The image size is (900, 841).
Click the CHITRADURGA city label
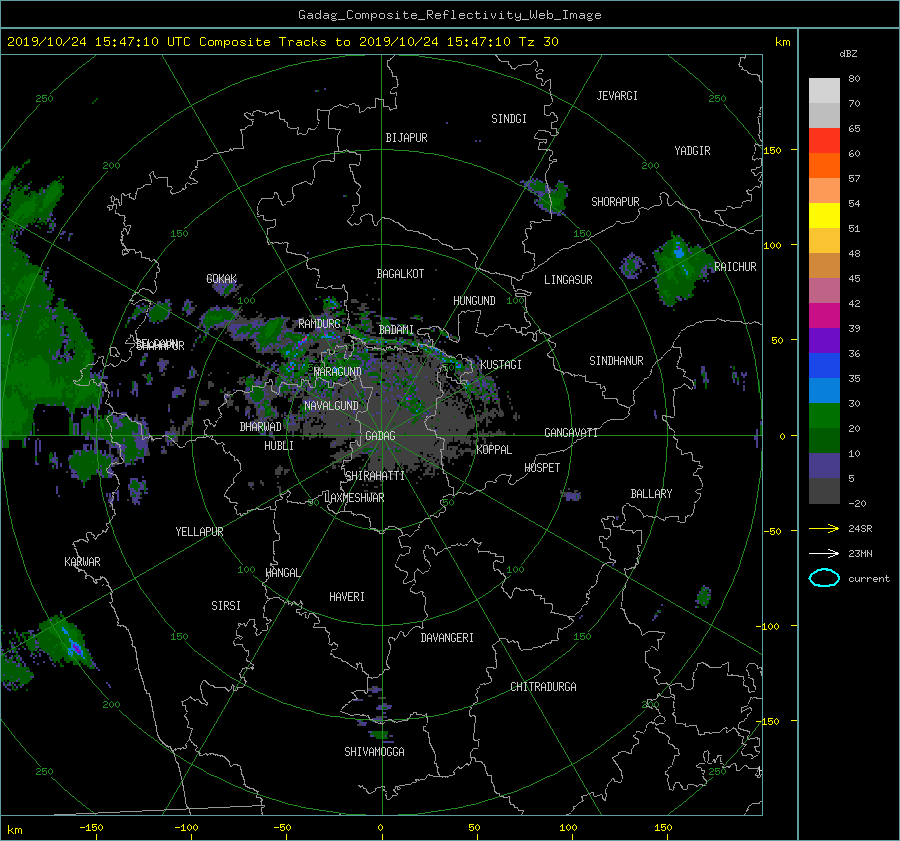[x=544, y=687]
